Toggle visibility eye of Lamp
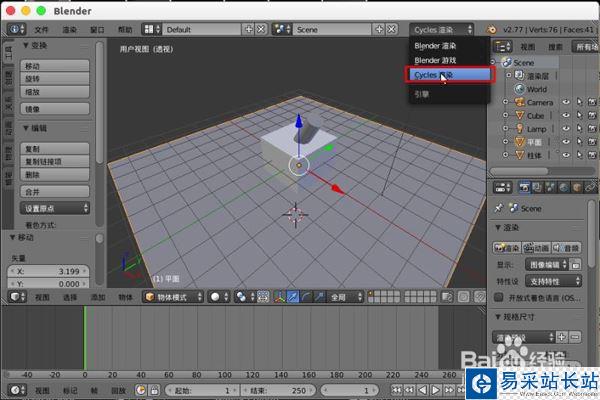Image resolution: width=600 pixels, height=400 pixels. 566,129
